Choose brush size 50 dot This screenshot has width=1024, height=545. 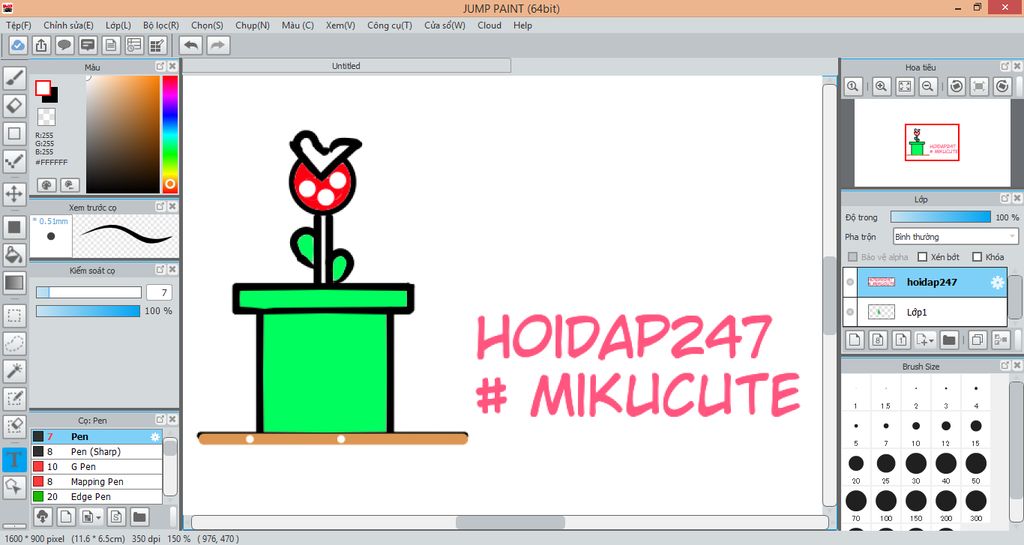[x=976, y=464]
